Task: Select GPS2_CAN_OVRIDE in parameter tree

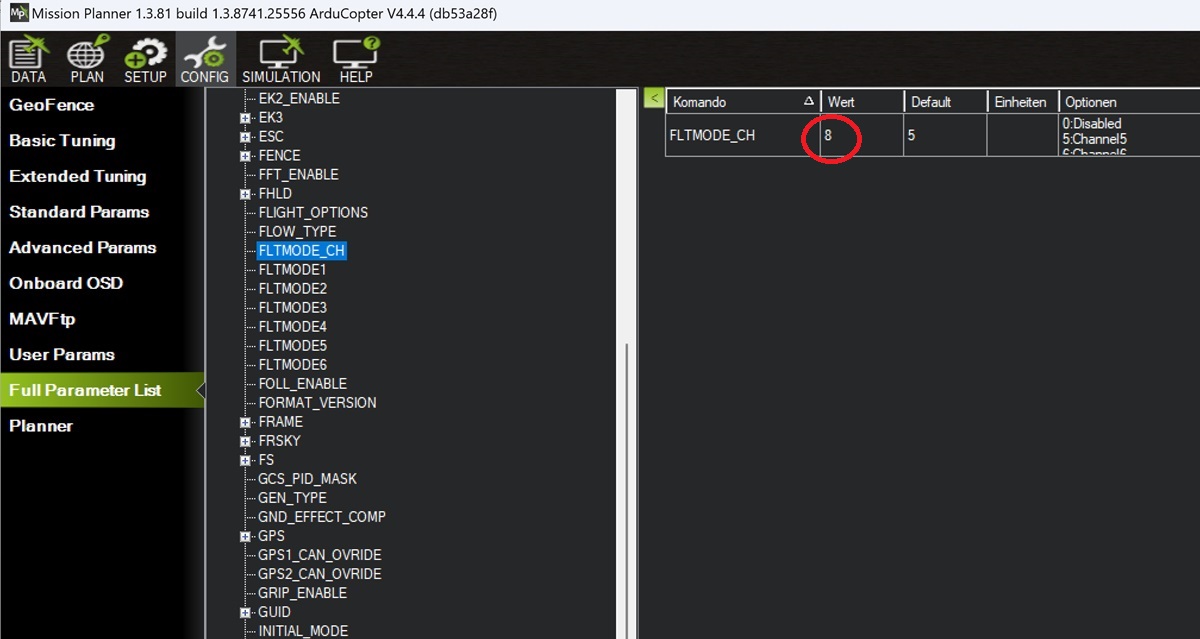Action: pyautogui.click(x=319, y=574)
